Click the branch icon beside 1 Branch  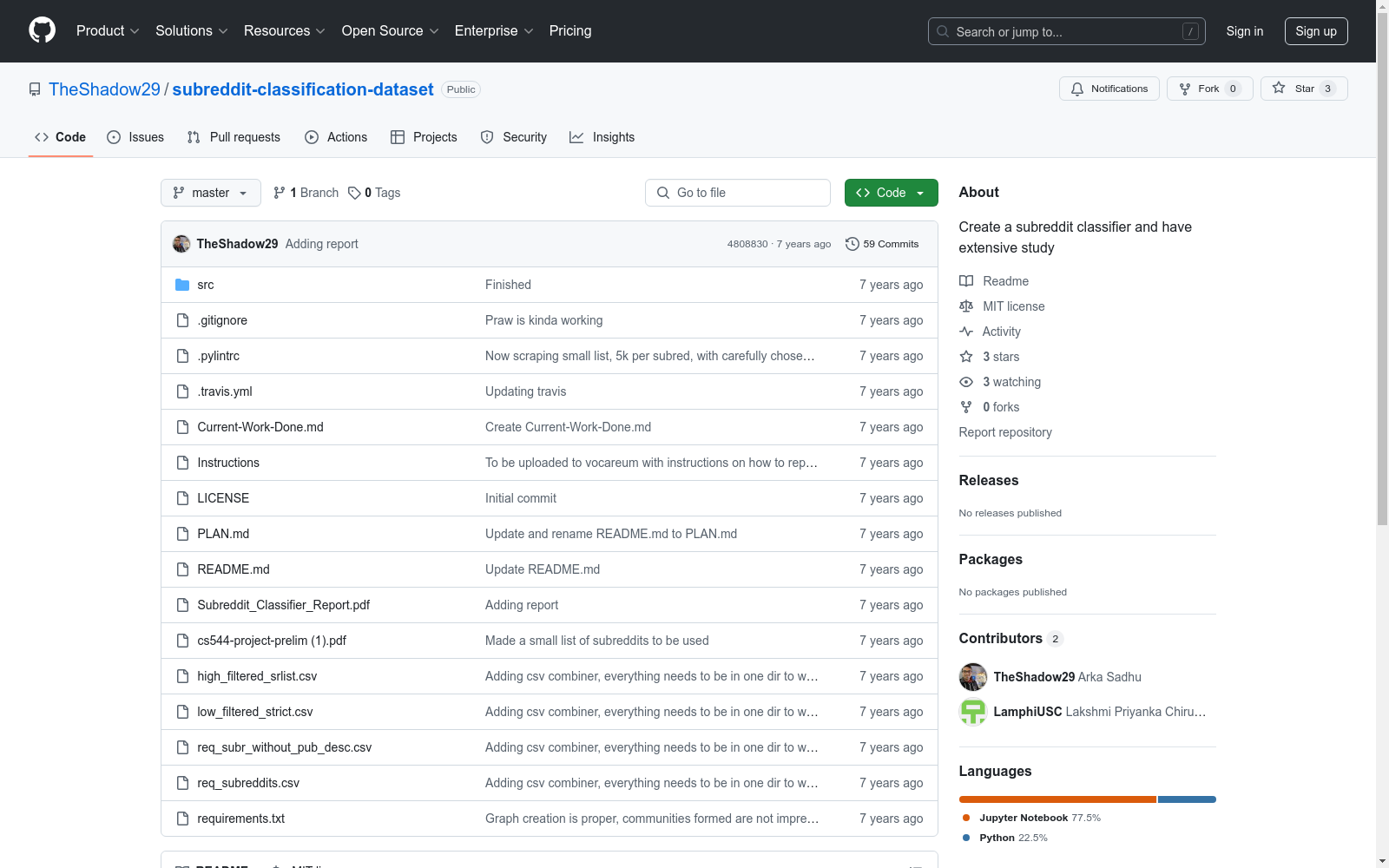pyautogui.click(x=280, y=193)
